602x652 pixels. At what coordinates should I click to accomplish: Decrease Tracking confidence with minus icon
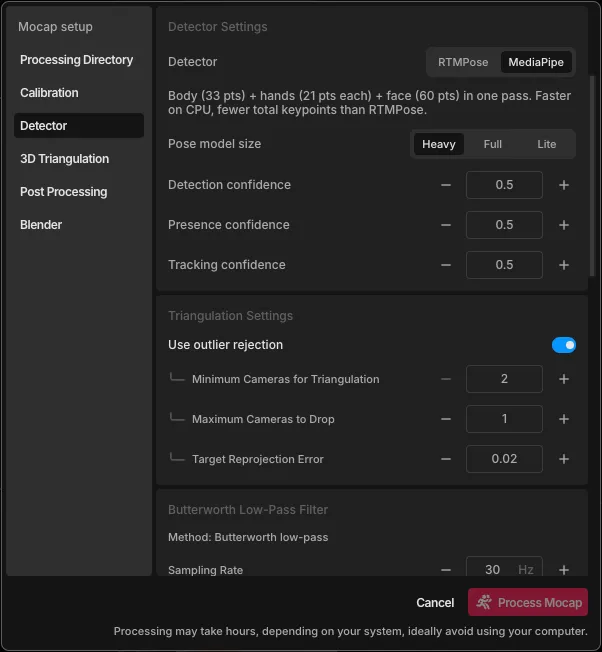446,265
